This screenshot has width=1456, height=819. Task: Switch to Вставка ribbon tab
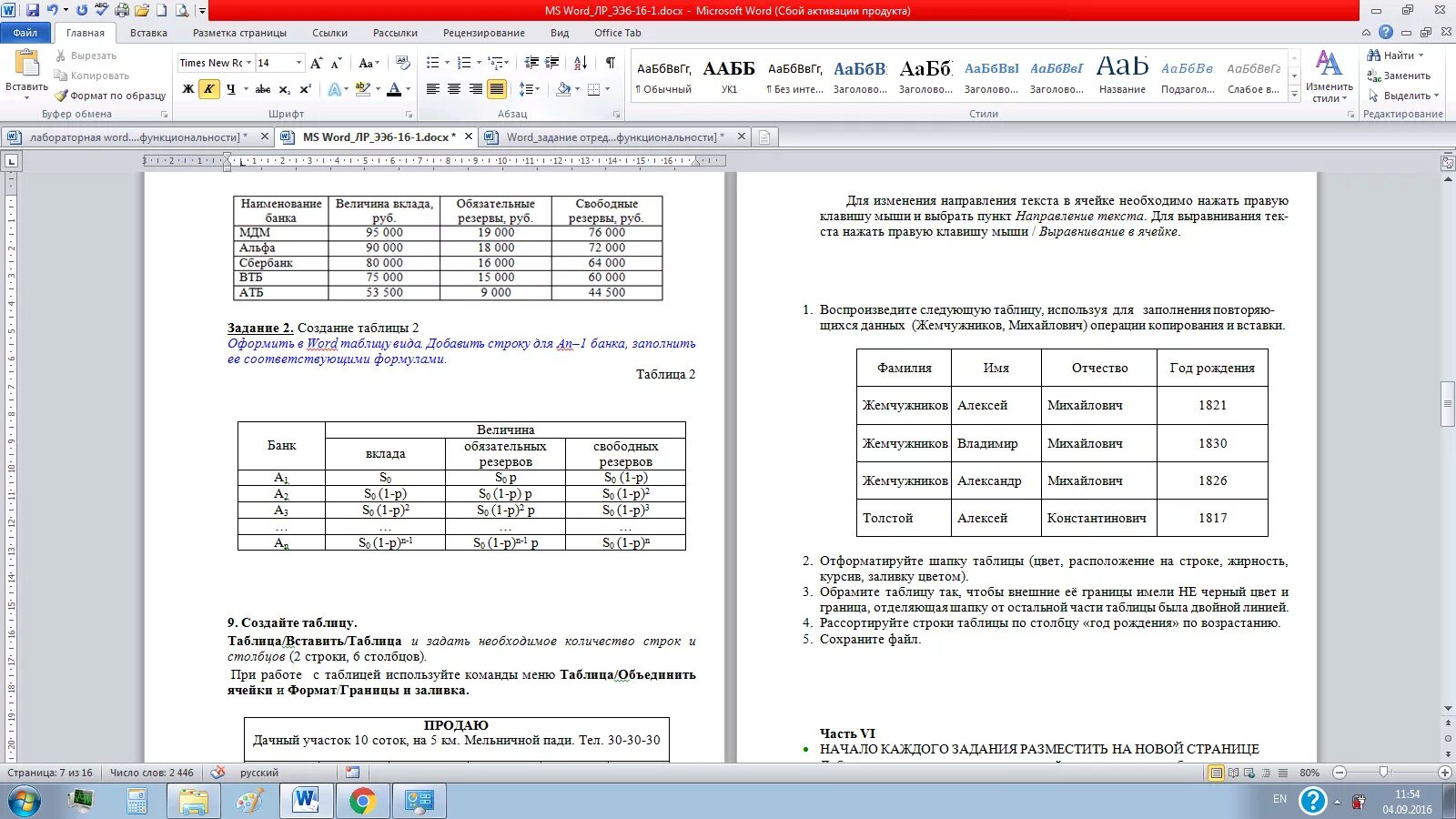click(x=148, y=33)
